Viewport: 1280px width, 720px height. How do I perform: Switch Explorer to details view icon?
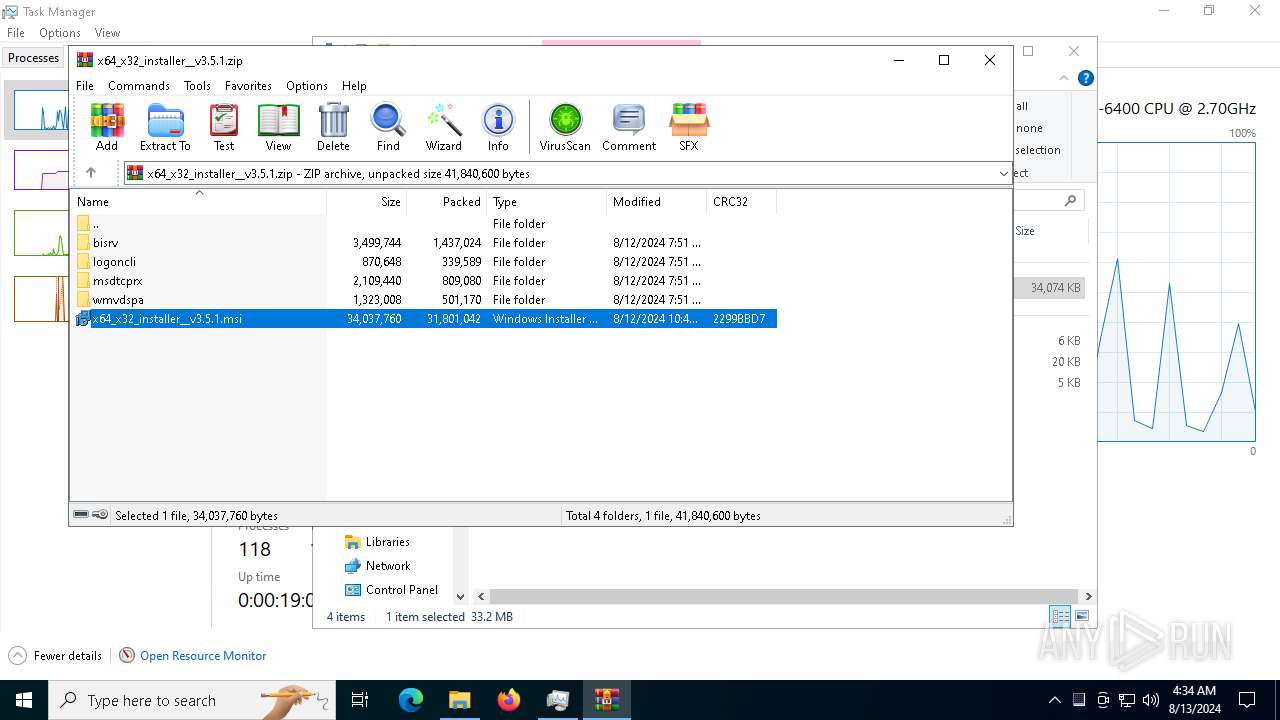coord(1060,617)
